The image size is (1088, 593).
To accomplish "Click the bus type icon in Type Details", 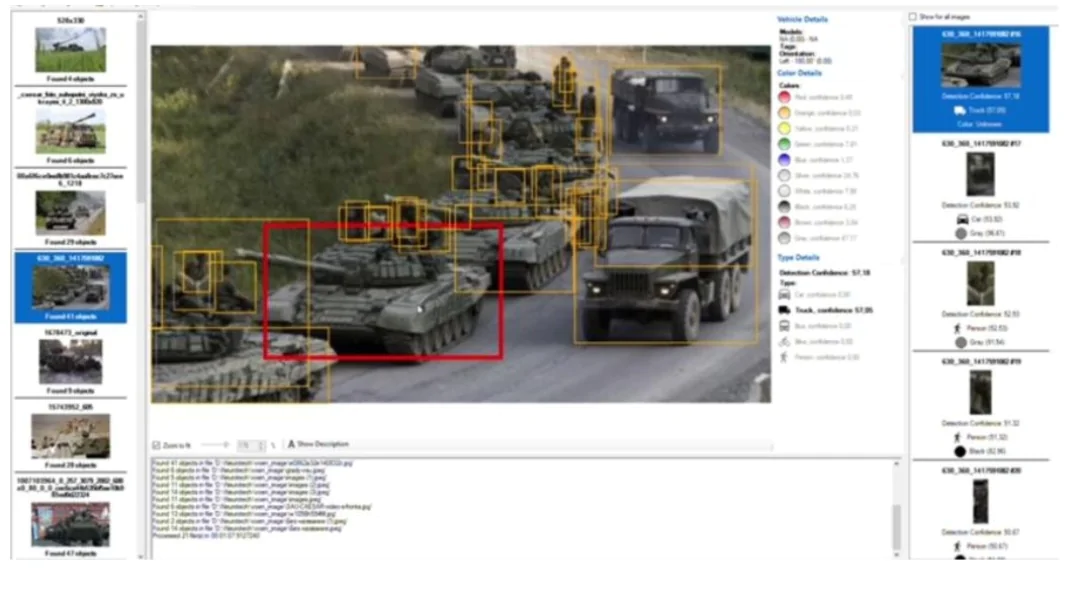I will click(x=785, y=326).
